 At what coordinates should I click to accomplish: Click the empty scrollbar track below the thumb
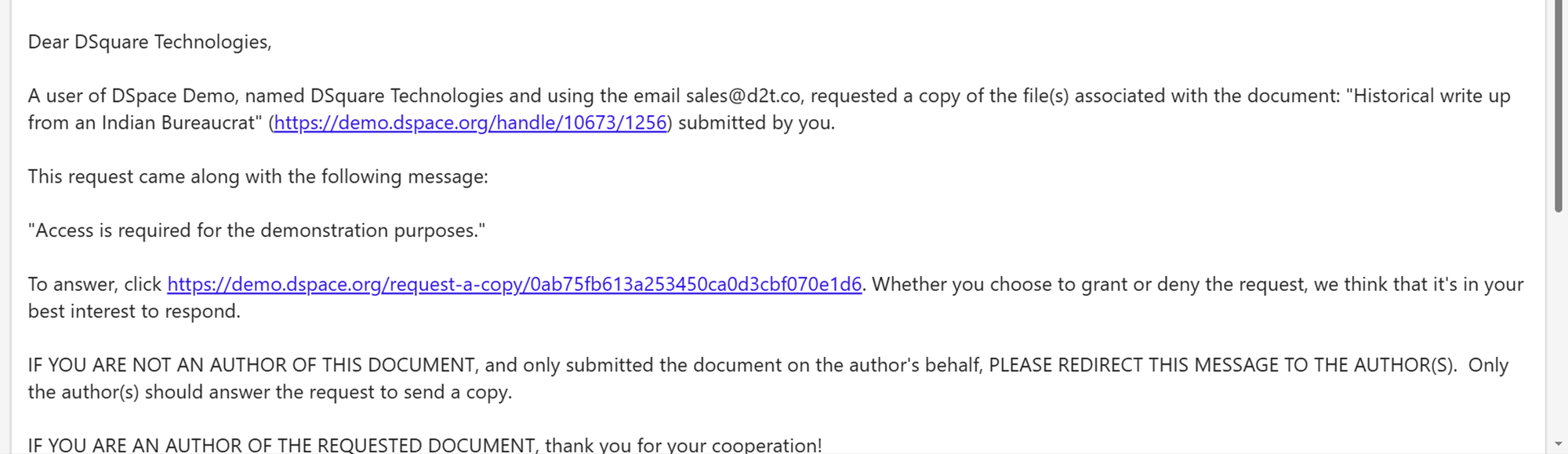pos(1558,329)
